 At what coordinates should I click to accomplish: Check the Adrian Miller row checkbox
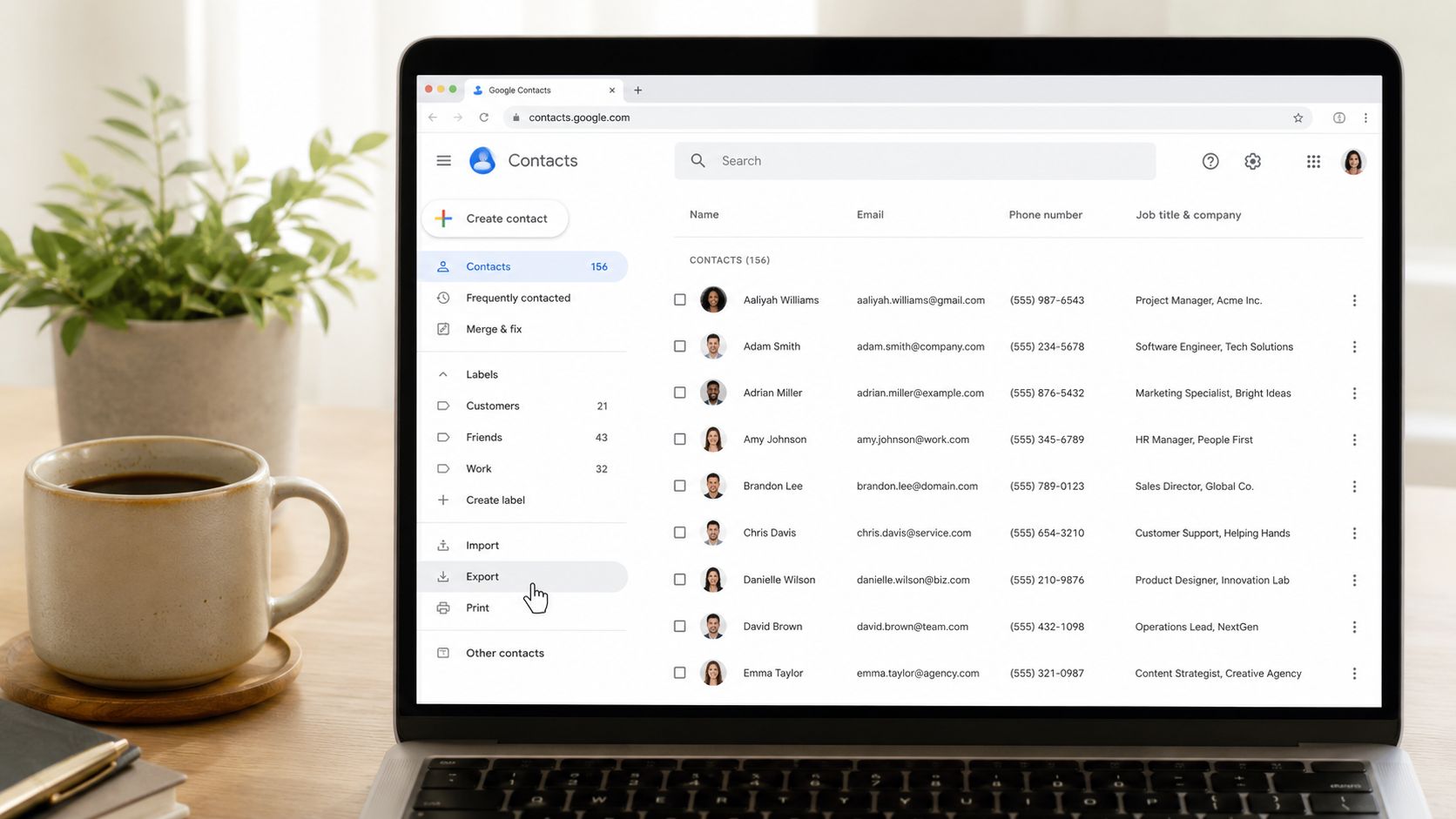(680, 393)
